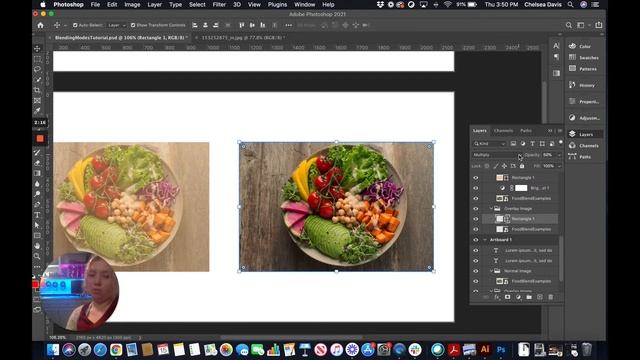
Task: Click the add layer mask icon
Action: pyautogui.click(x=507, y=297)
